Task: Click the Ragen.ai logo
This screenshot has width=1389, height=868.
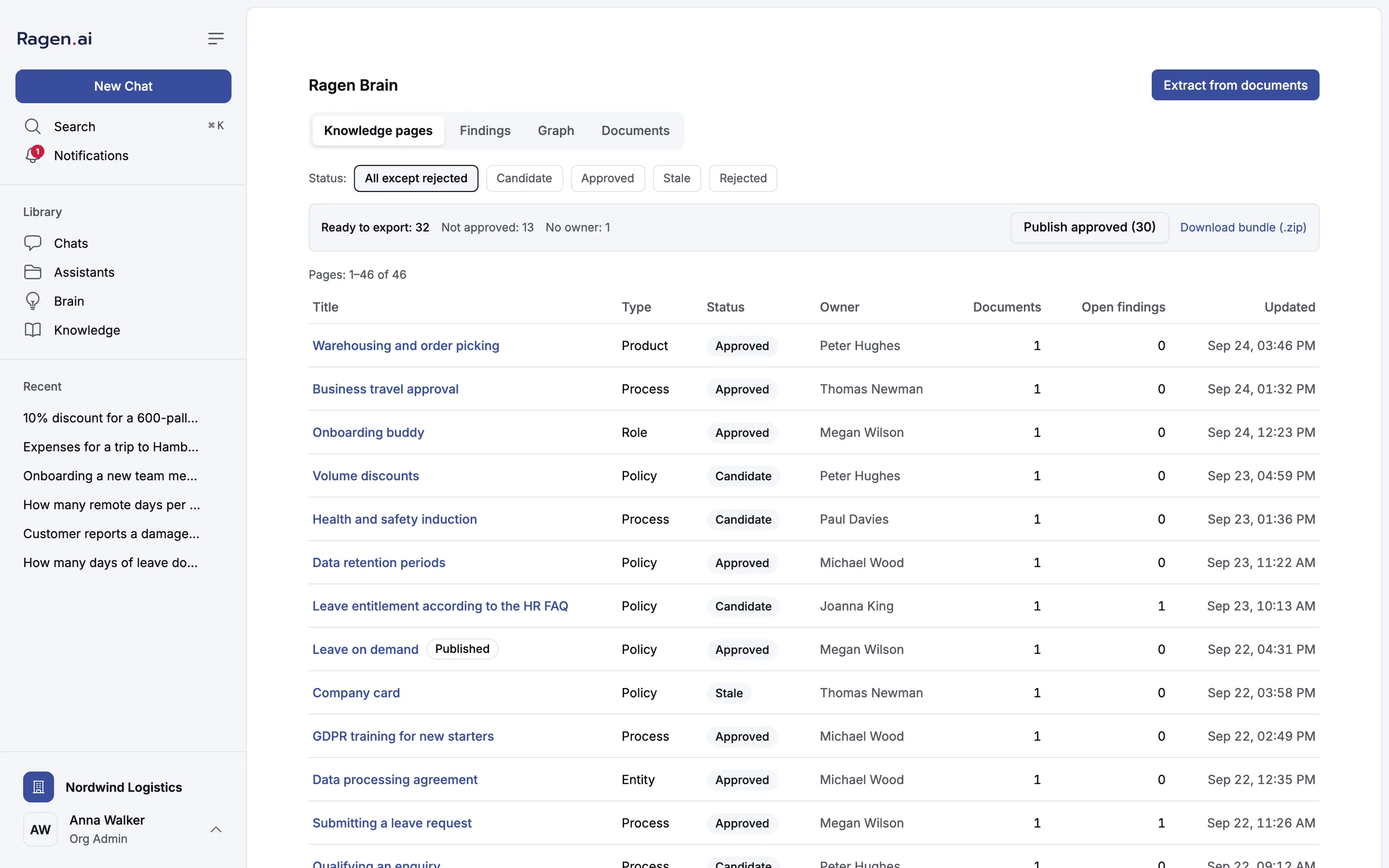Action: 54,39
